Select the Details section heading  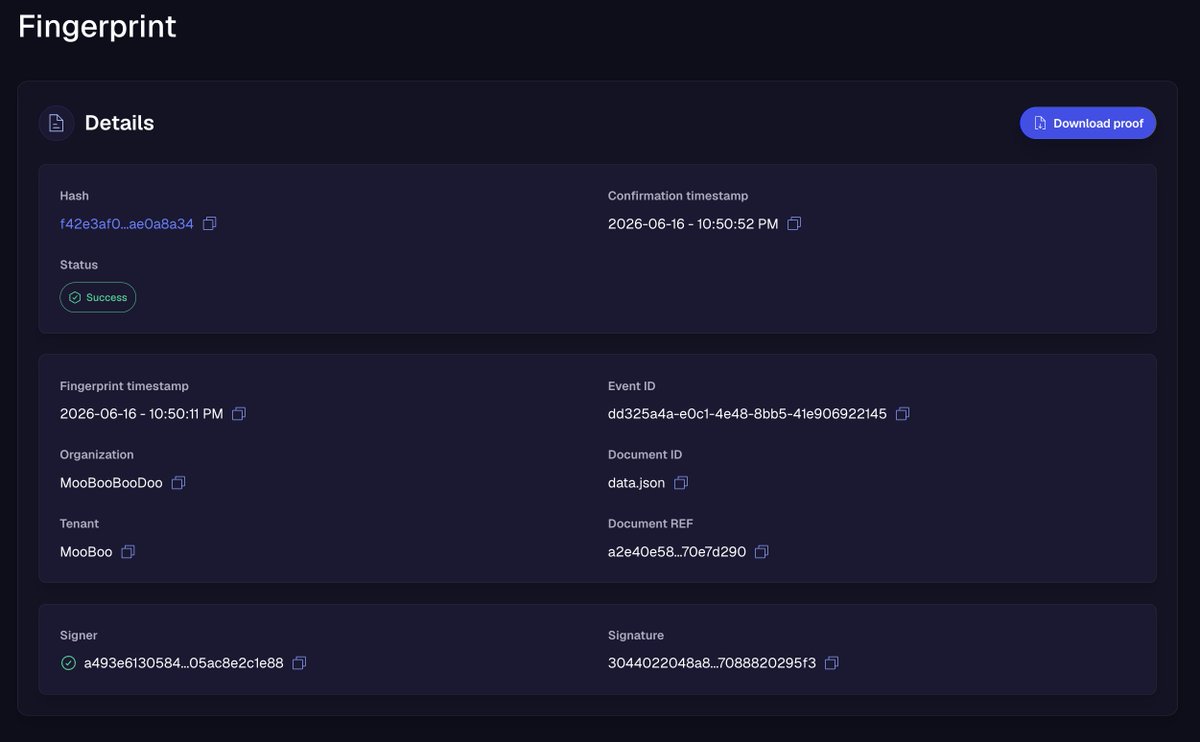[119, 123]
